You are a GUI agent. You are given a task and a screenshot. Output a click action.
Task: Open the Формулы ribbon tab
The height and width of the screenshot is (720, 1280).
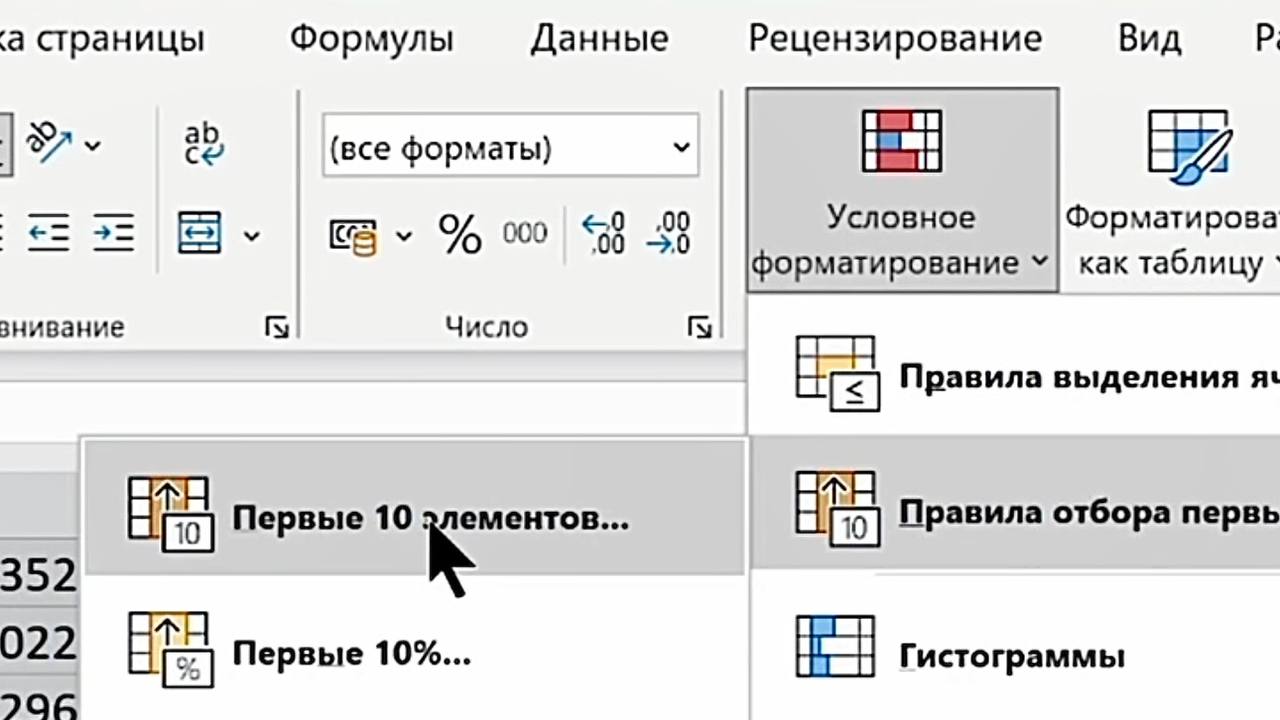371,38
